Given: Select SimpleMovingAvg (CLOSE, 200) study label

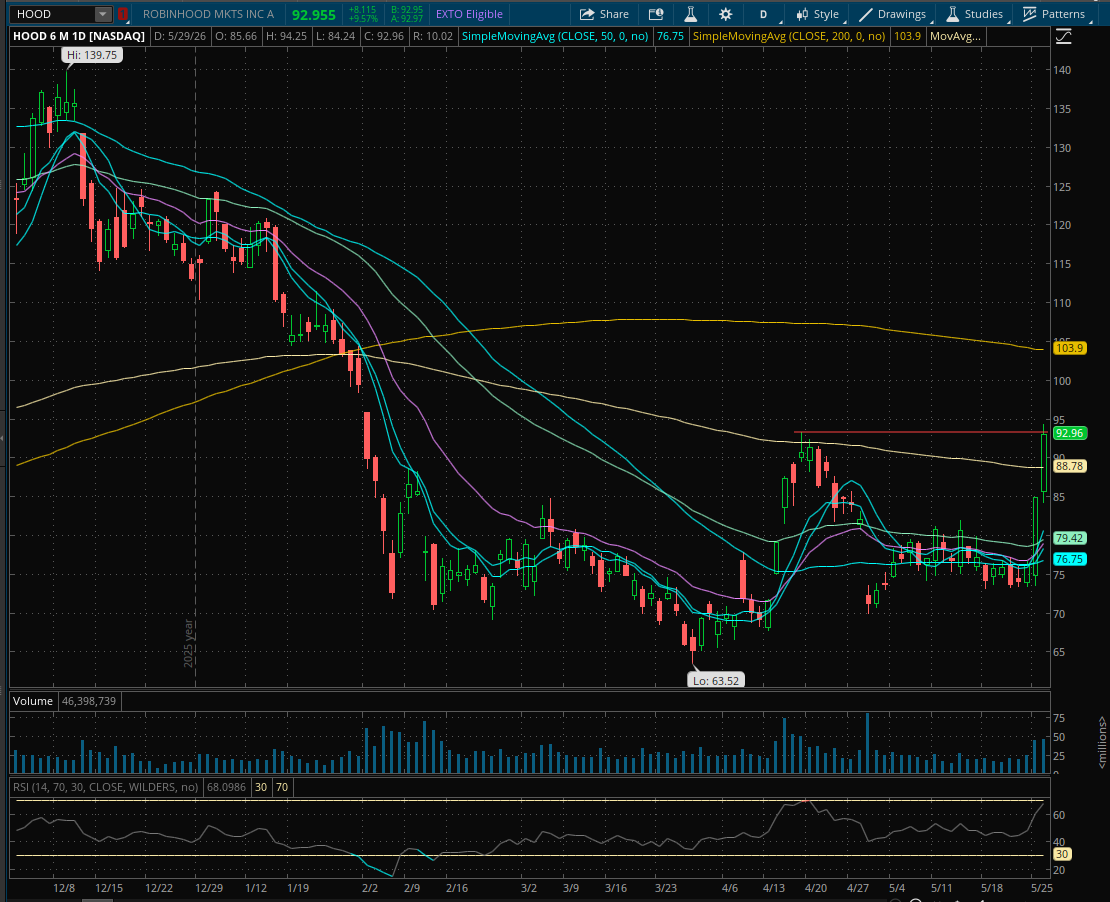Looking at the screenshot, I should click(789, 35).
